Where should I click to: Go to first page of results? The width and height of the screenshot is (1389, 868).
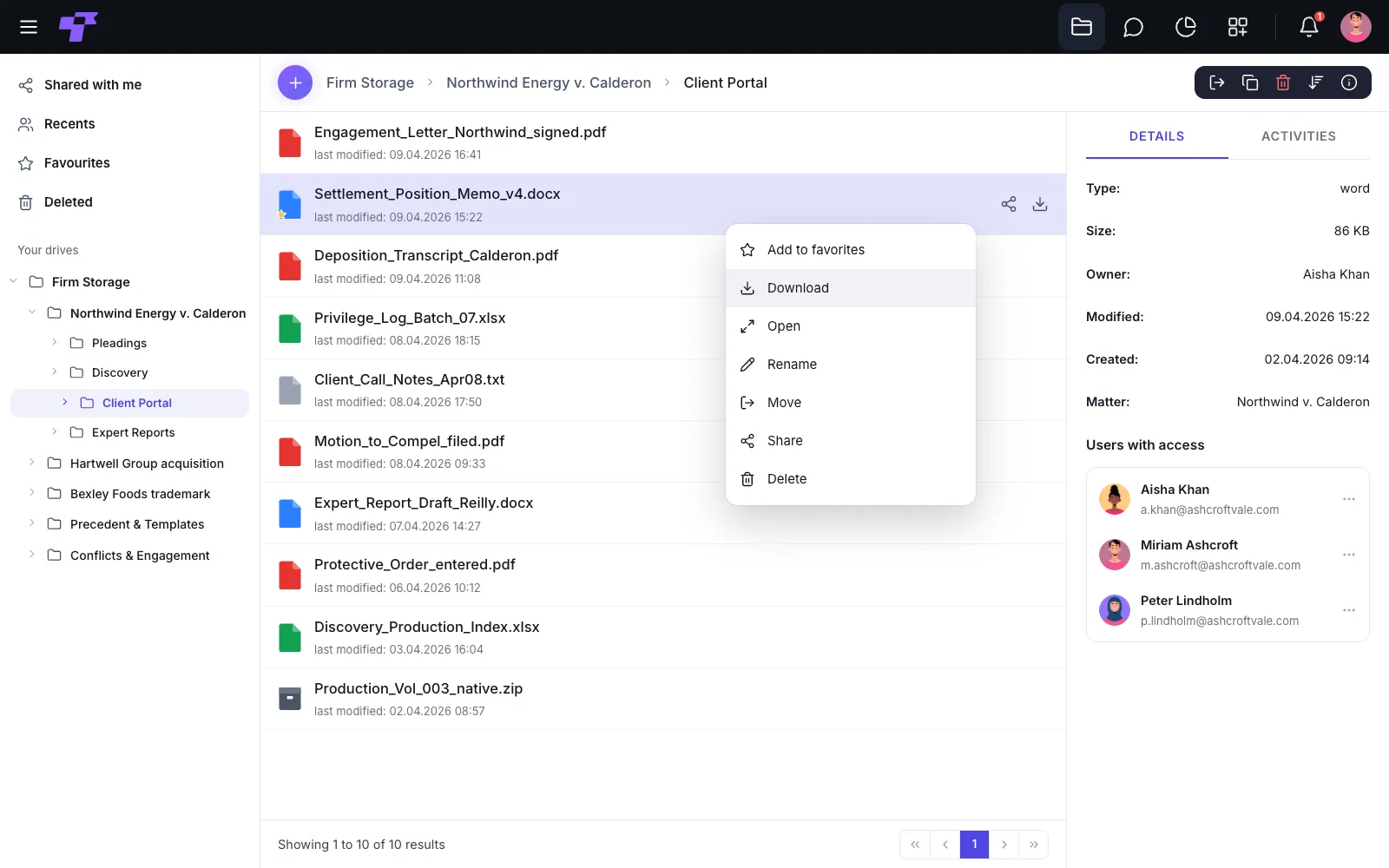(915, 845)
